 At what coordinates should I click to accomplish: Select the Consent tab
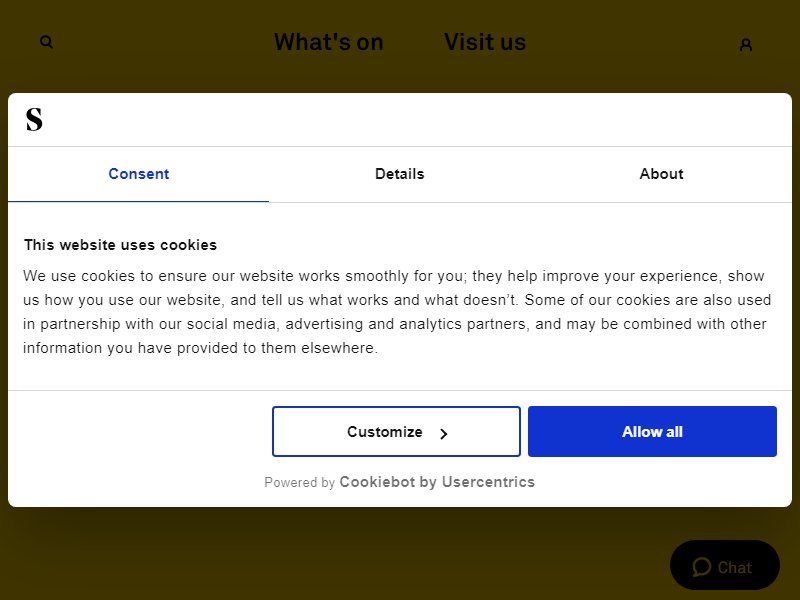(x=138, y=174)
